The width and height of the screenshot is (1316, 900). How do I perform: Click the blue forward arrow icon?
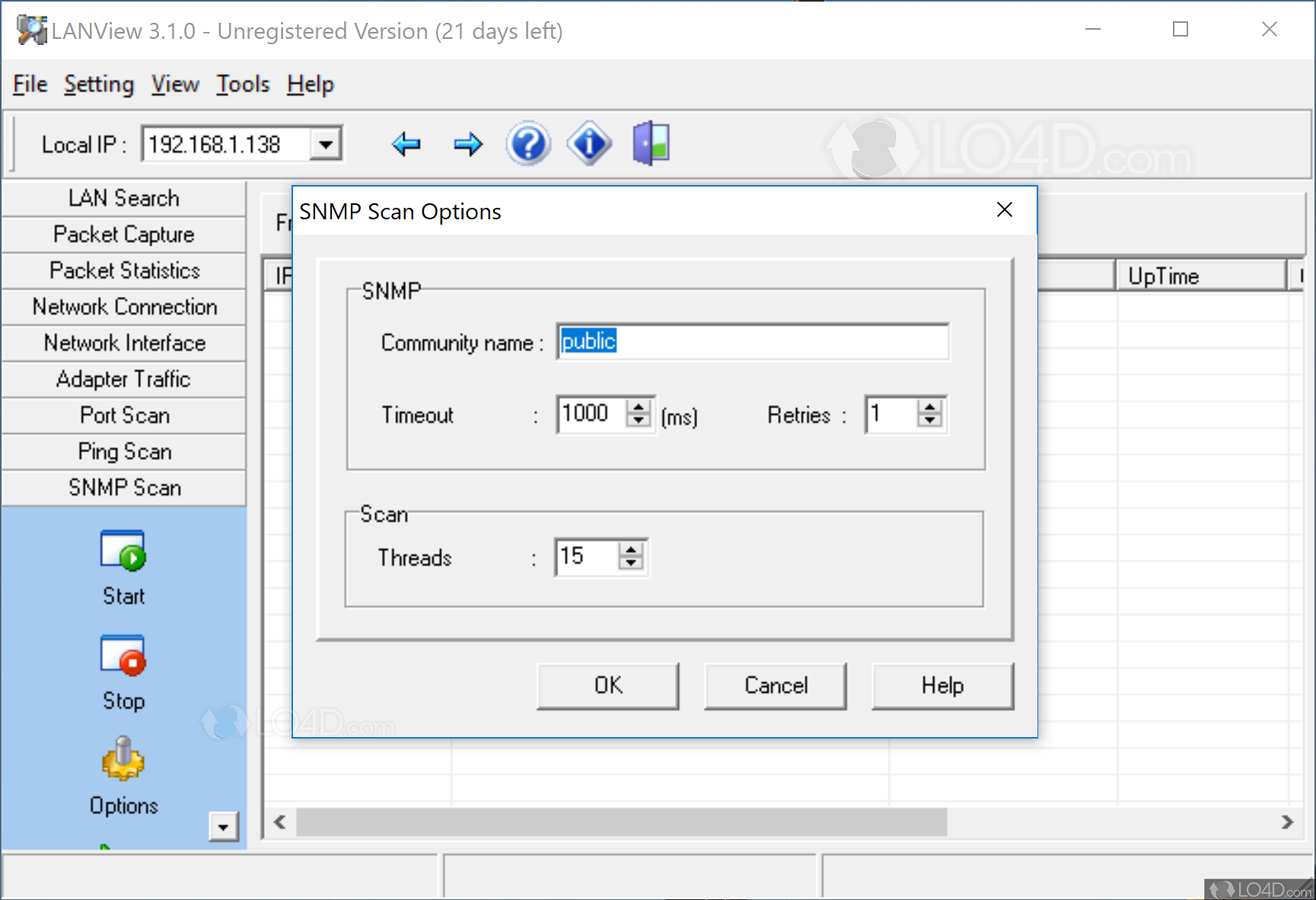467,144
